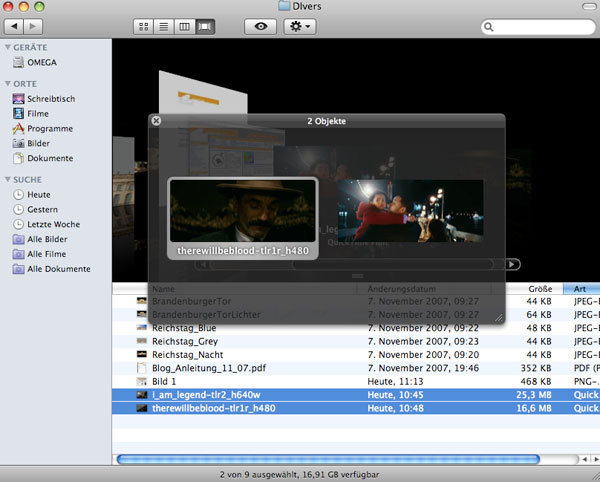Close the 2 Objekte Quick Look panel

pyautogui.click(x=156, y=121)
